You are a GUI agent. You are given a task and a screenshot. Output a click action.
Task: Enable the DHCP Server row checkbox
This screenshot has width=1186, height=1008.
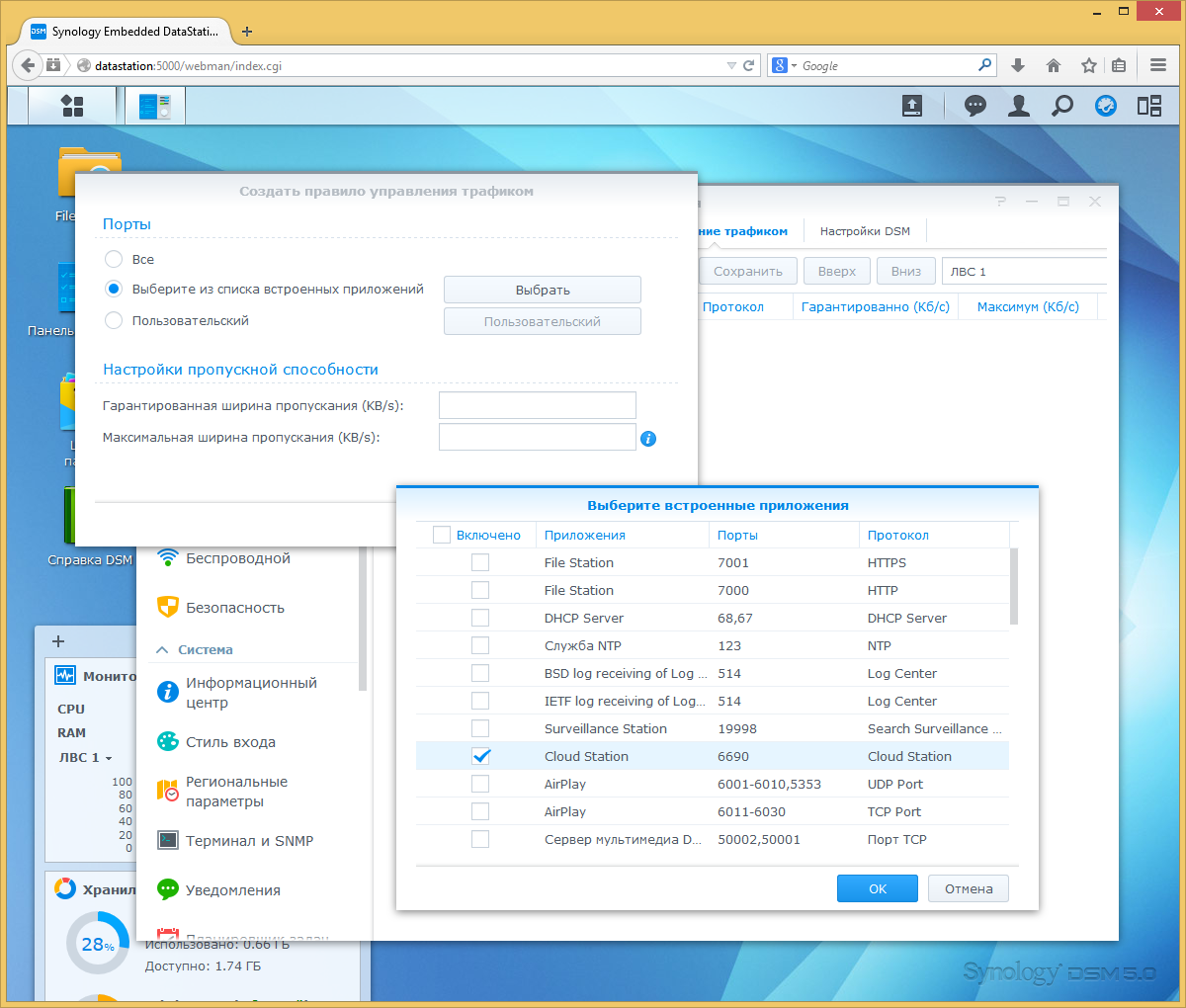[x=480, y=618]
